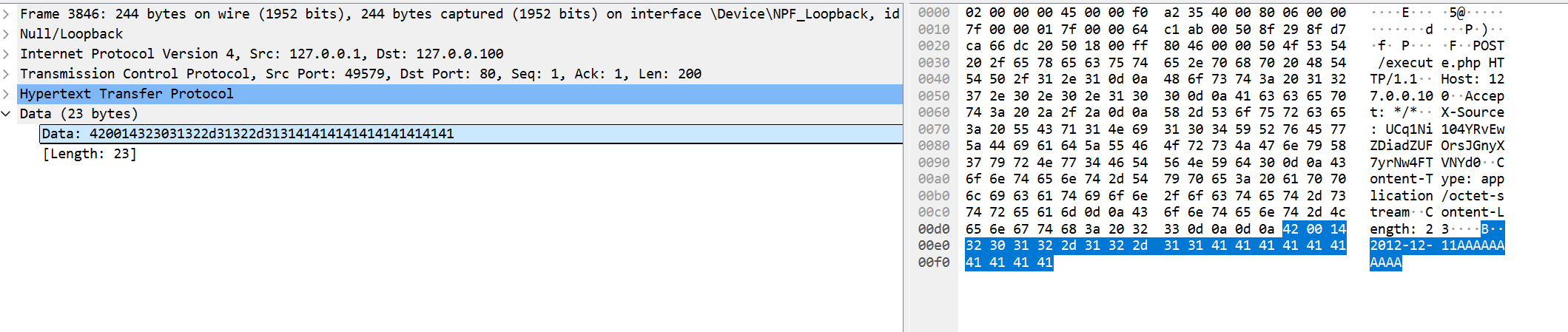Select the [Length: 23] field

pyautogui.click(x=90, y=154)
